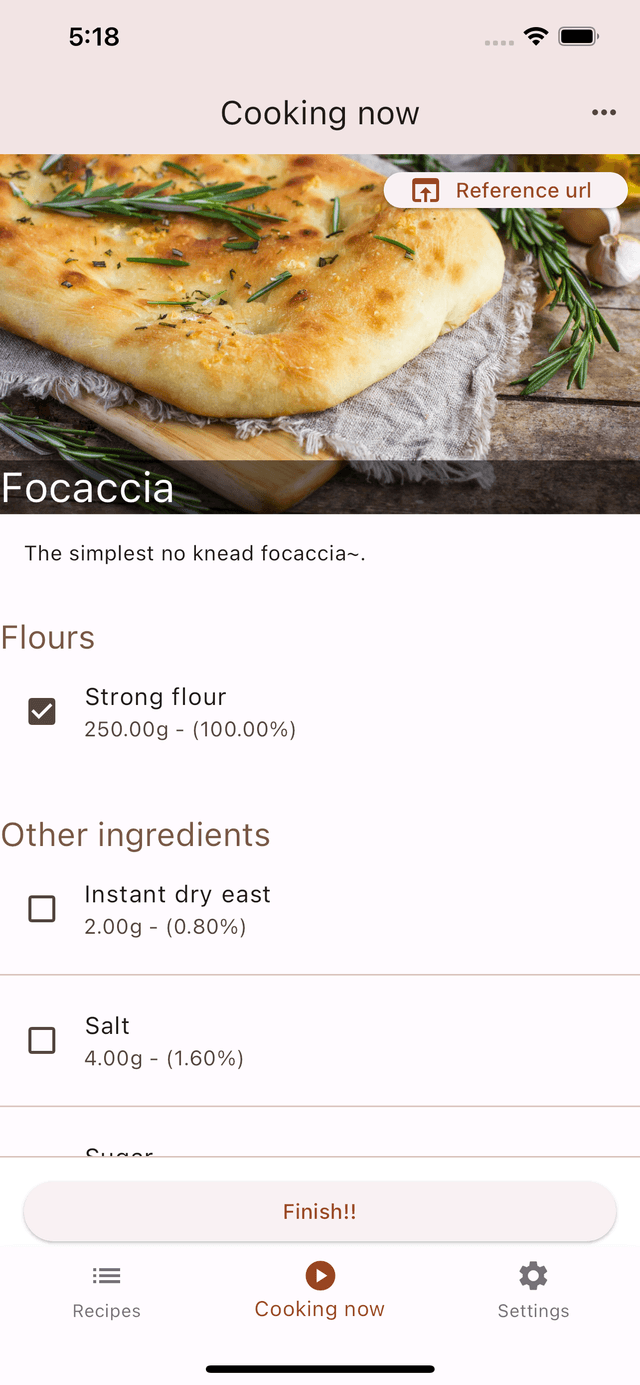Tap the Focaccia recipe title
This screenshot has width=640, height=1385.
[x=87, y=488]
